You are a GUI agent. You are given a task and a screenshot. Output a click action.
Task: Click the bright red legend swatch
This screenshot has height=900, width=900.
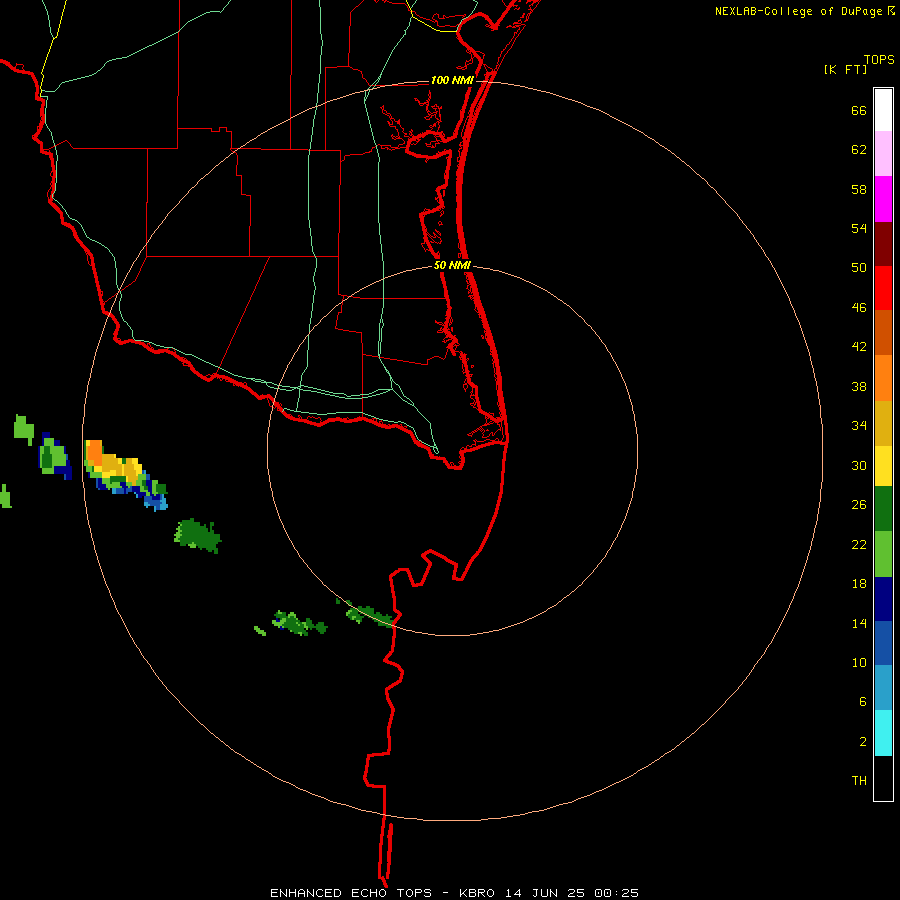(x=883, y=288)
